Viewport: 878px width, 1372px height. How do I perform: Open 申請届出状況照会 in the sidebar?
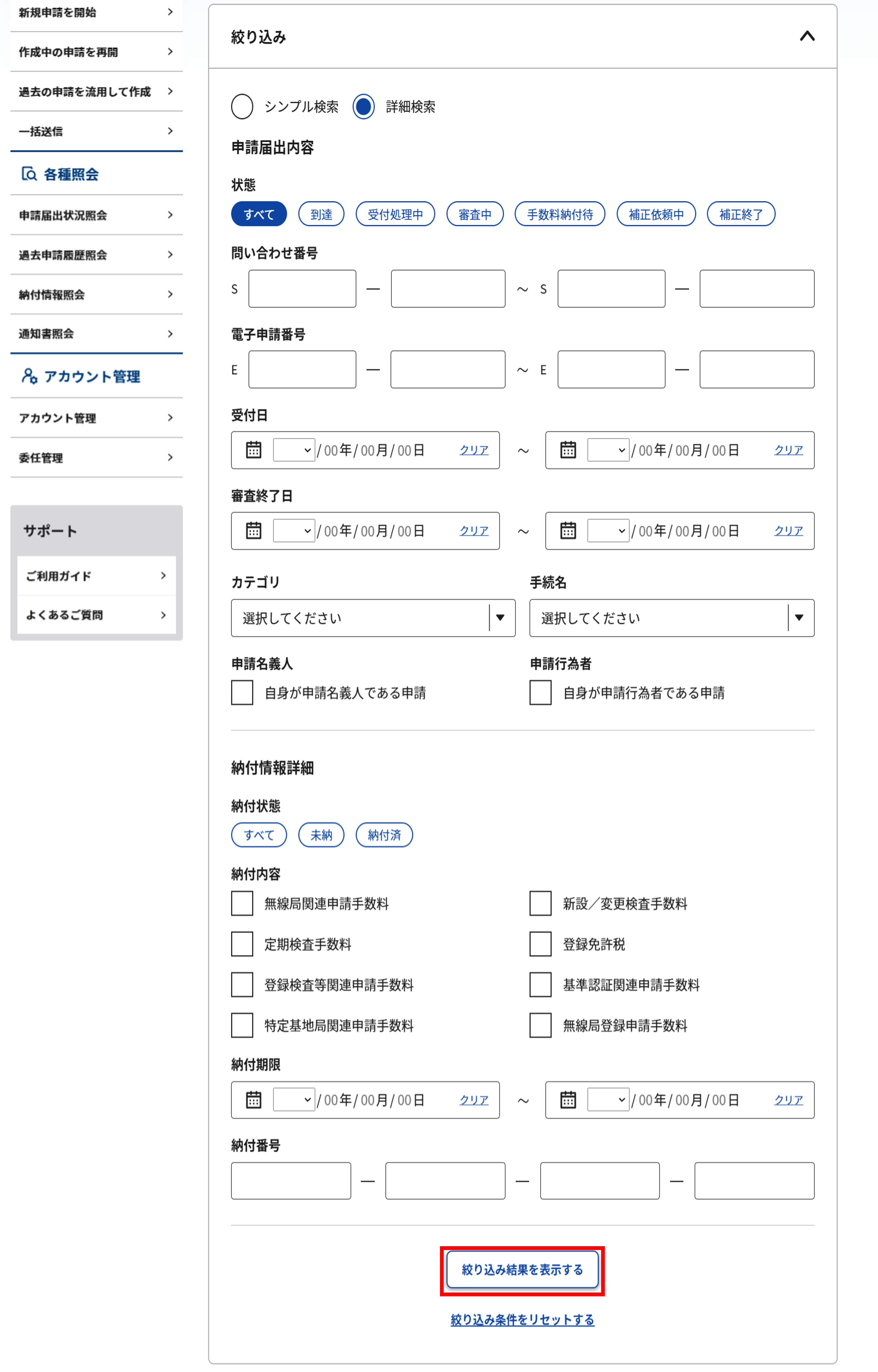(96, 215)
